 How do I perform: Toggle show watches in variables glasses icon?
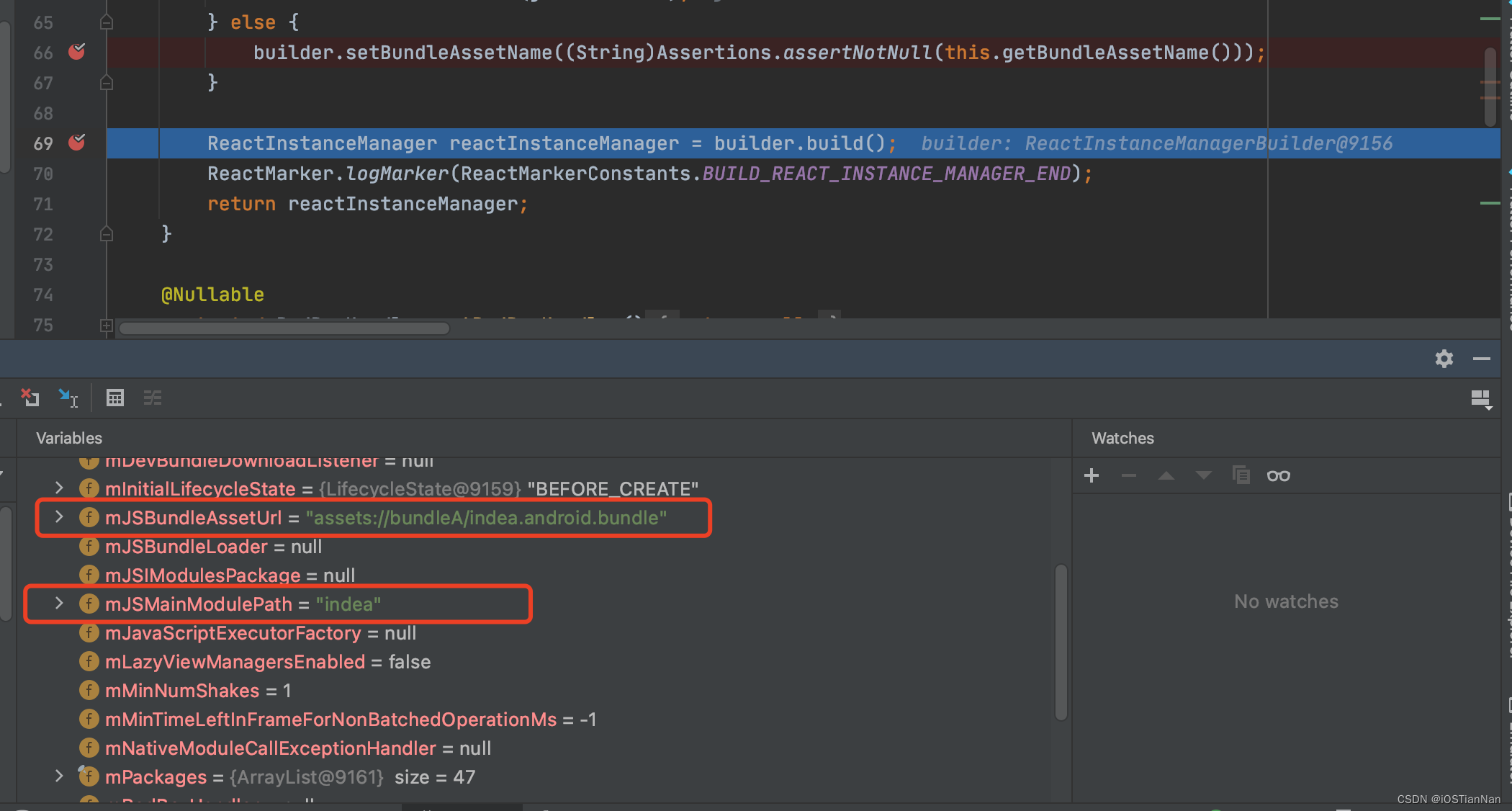click(1279, 475)
